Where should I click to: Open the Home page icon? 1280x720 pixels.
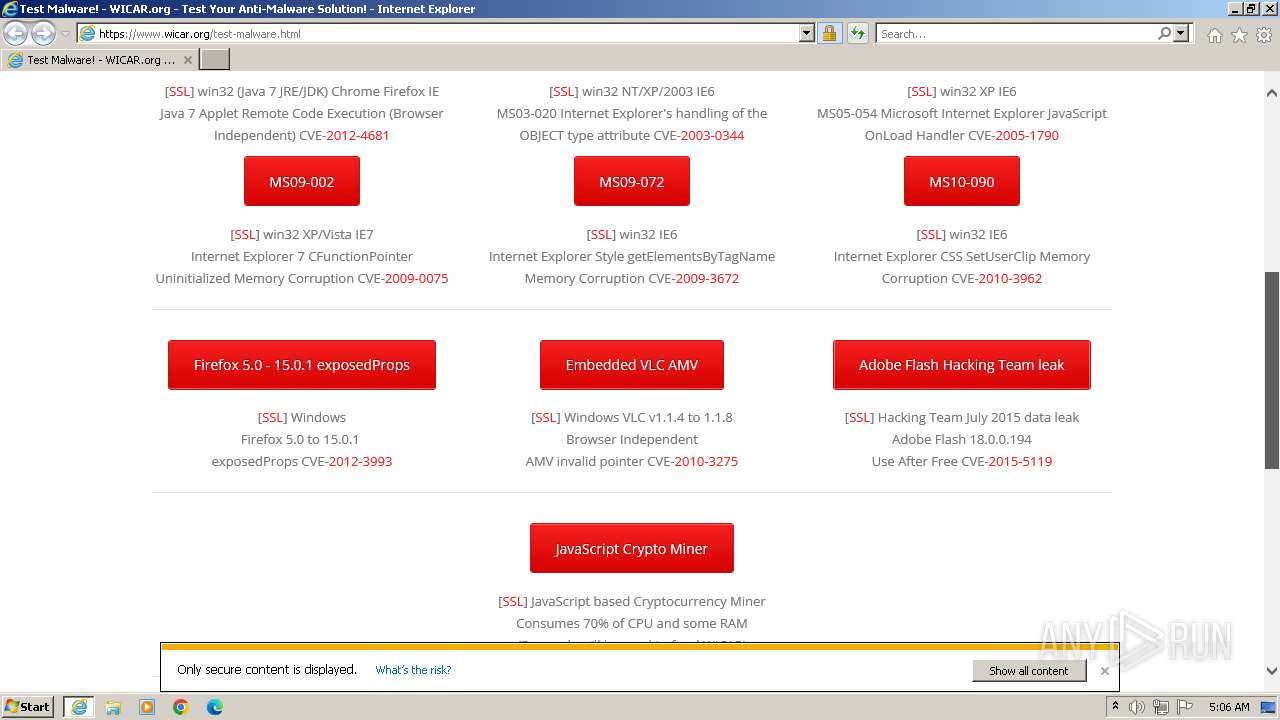click(1214, 35)
